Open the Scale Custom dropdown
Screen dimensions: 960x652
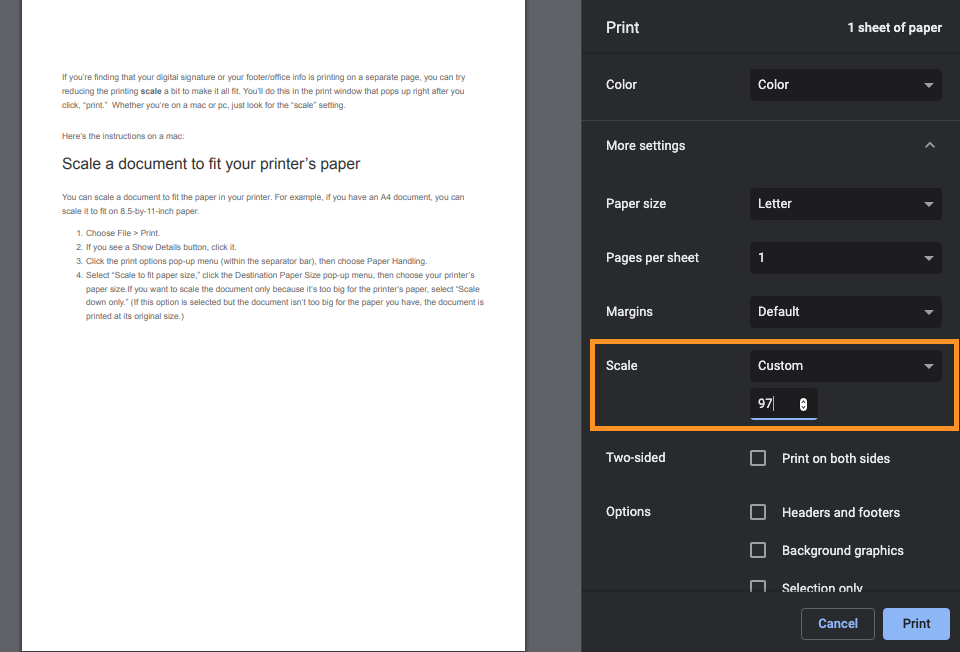846,365
